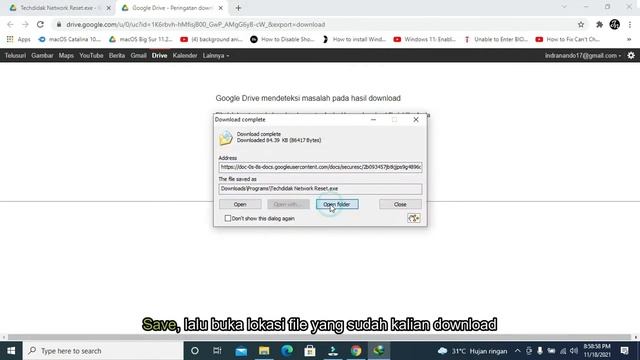Open volume control in system tray

(574, 351)
